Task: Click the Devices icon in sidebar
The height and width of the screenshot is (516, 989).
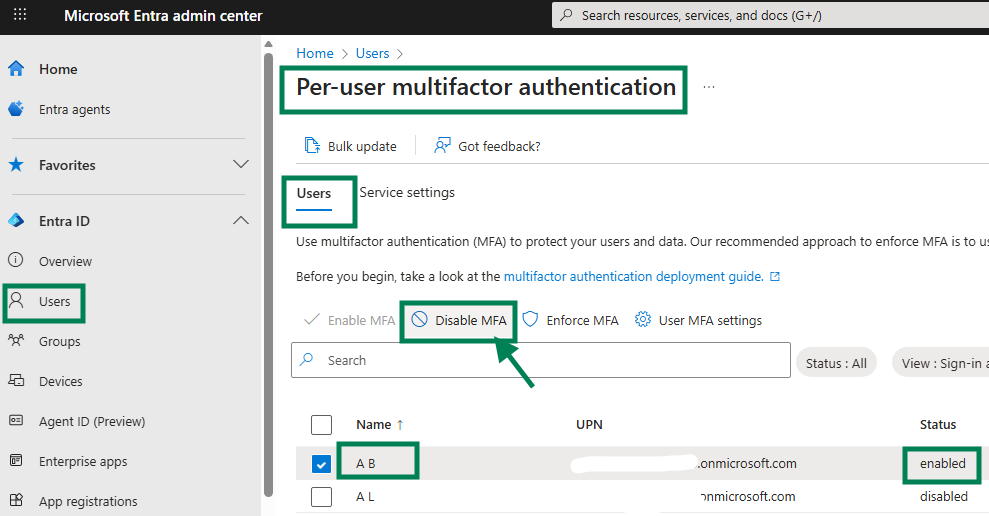Action: [x=16, y=380]
